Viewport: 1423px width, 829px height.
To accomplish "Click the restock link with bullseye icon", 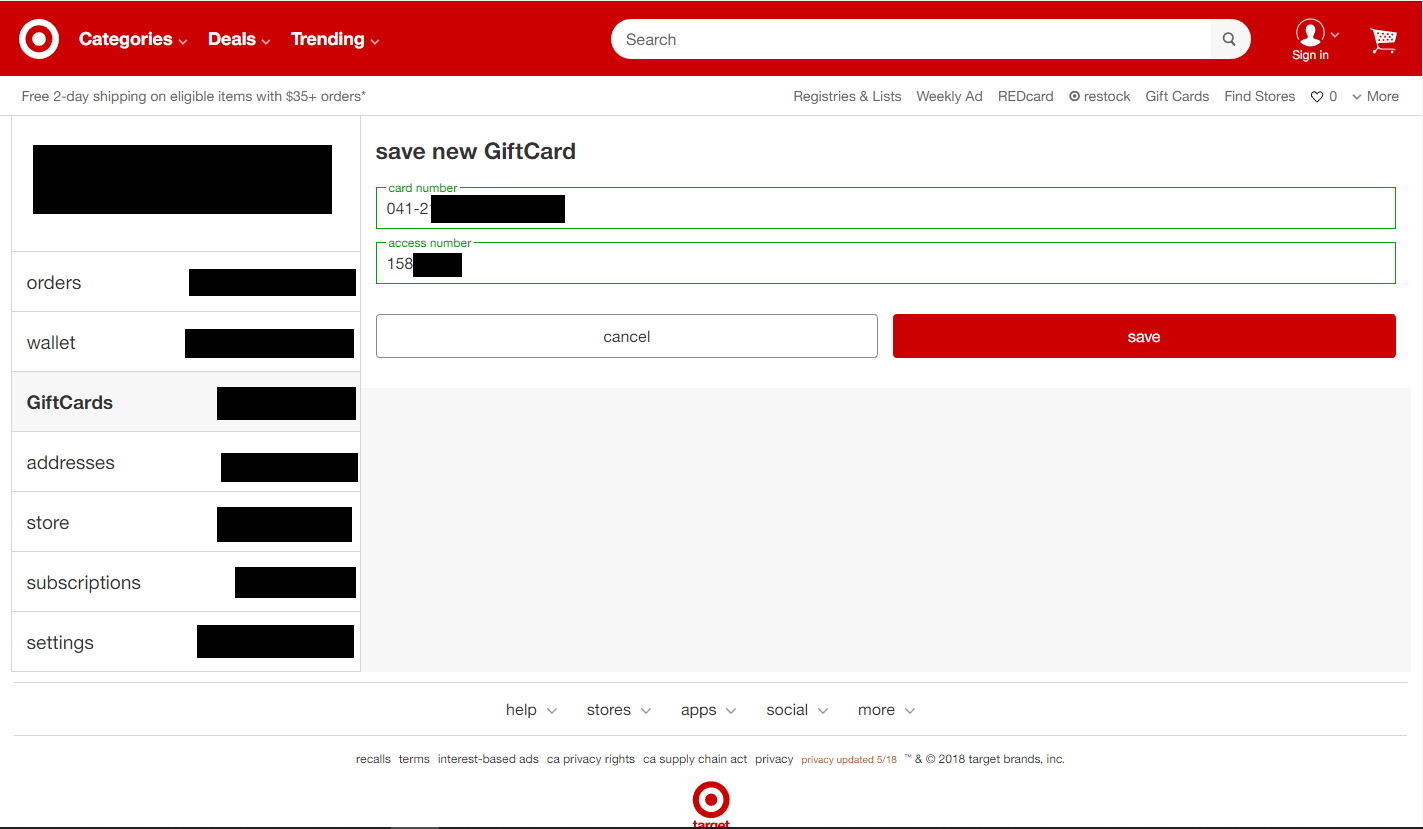I will 1099,97.
